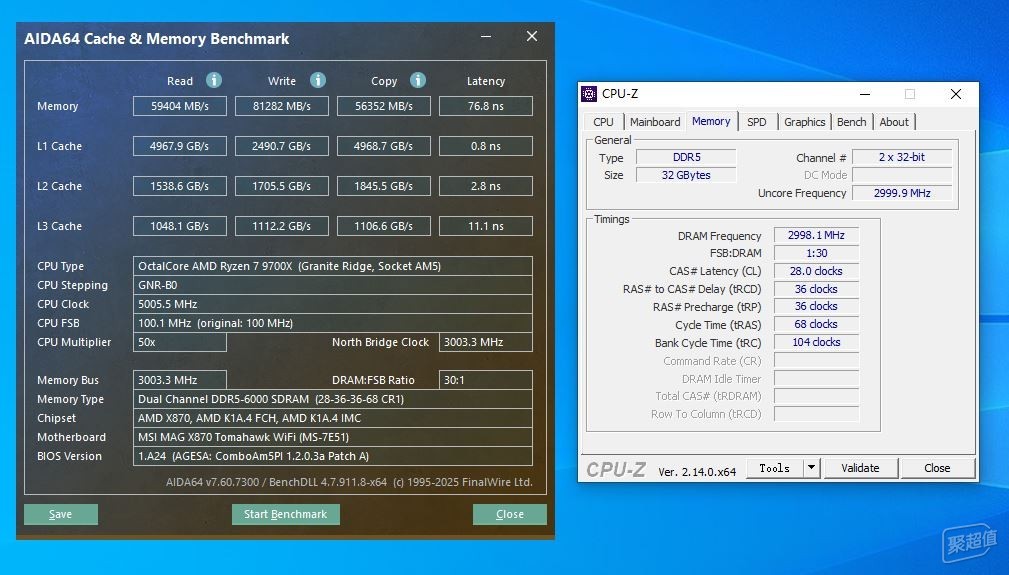Click L3 Cache Read value 1048.1 GB/s
The height and width of the screenshot is (575, 1009).
(180, 226)
